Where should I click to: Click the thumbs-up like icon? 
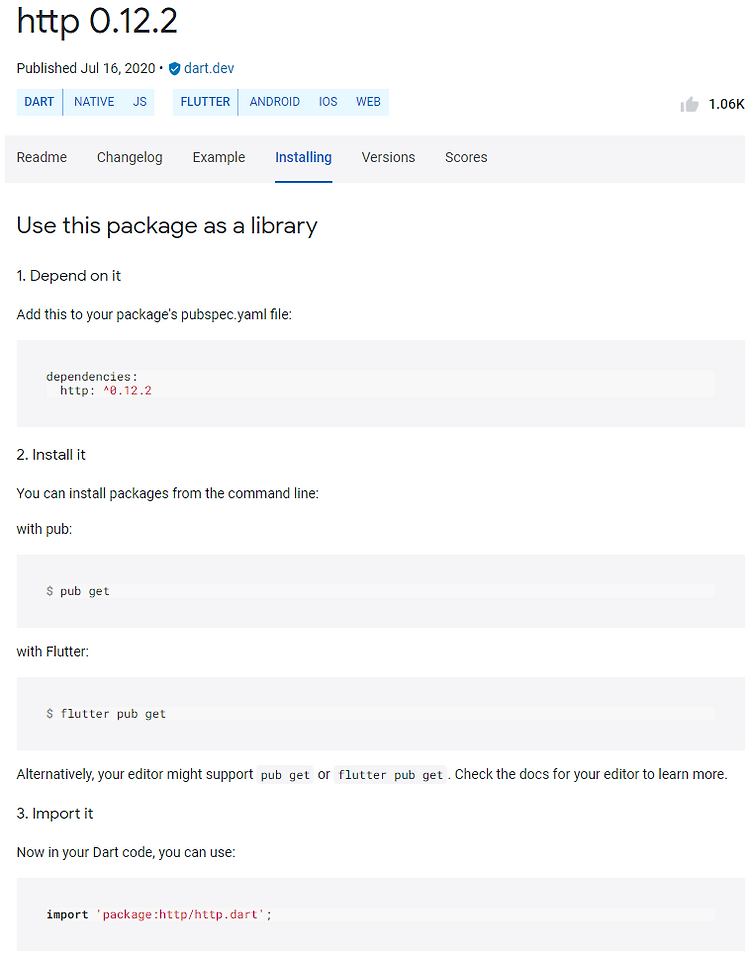coord(689,105)
